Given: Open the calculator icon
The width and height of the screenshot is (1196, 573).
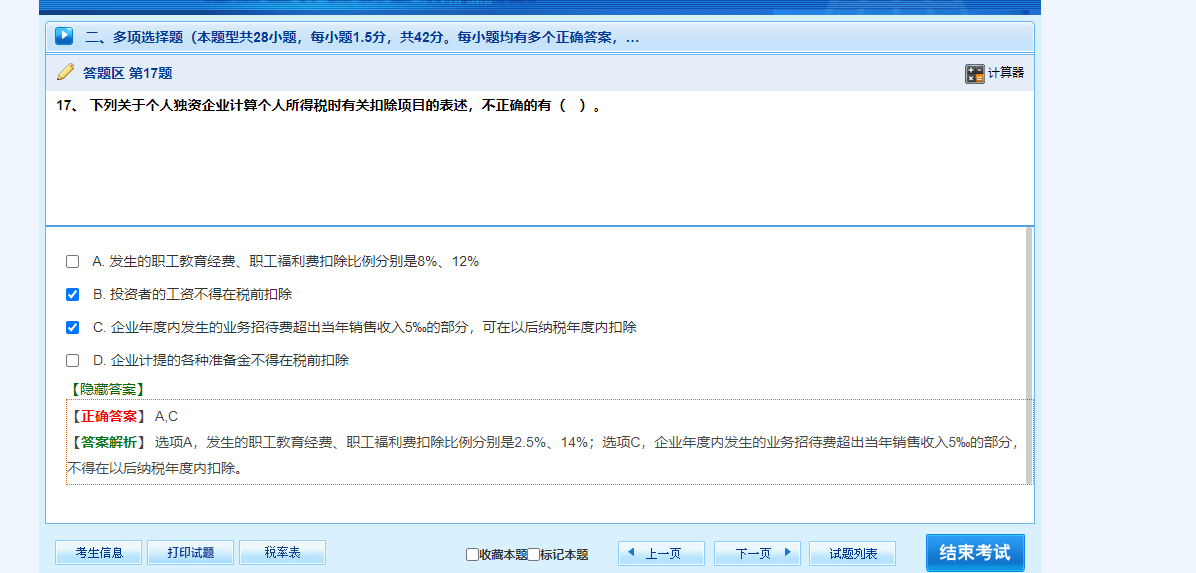Looking at the screenshot, I should (x=974, y=73).
